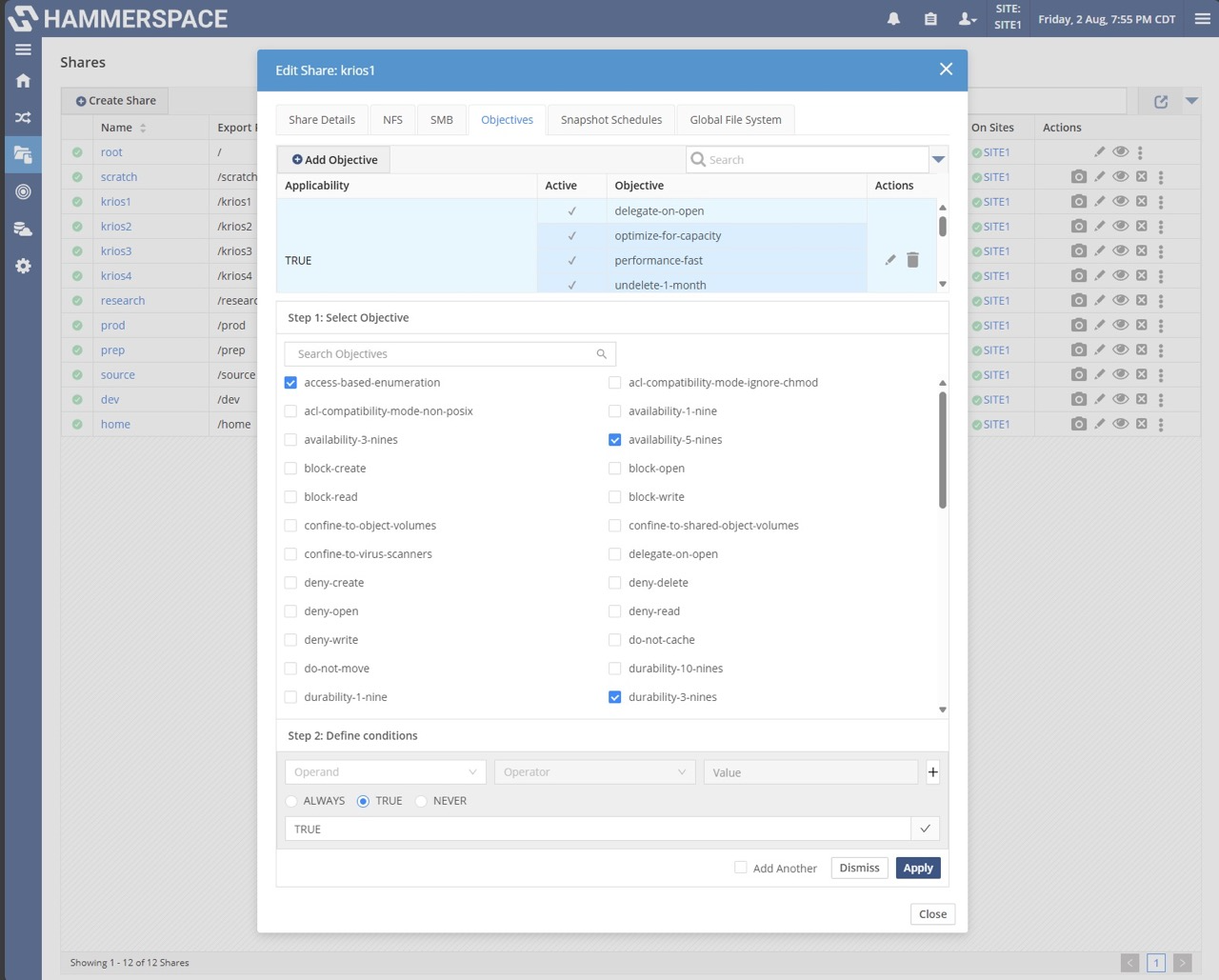The image size is (1219, 980).
Task: Open the filter dropdown beside the objectives Search box
Action: click(x=939, y=159)
